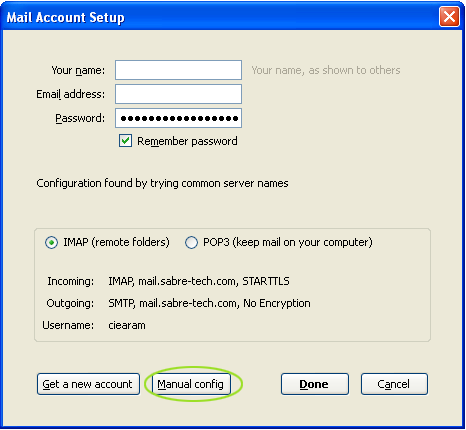The width and height of the screenshot is (466, 430).
Task: Click the "as shown to others" hint text
Action: 354,70
